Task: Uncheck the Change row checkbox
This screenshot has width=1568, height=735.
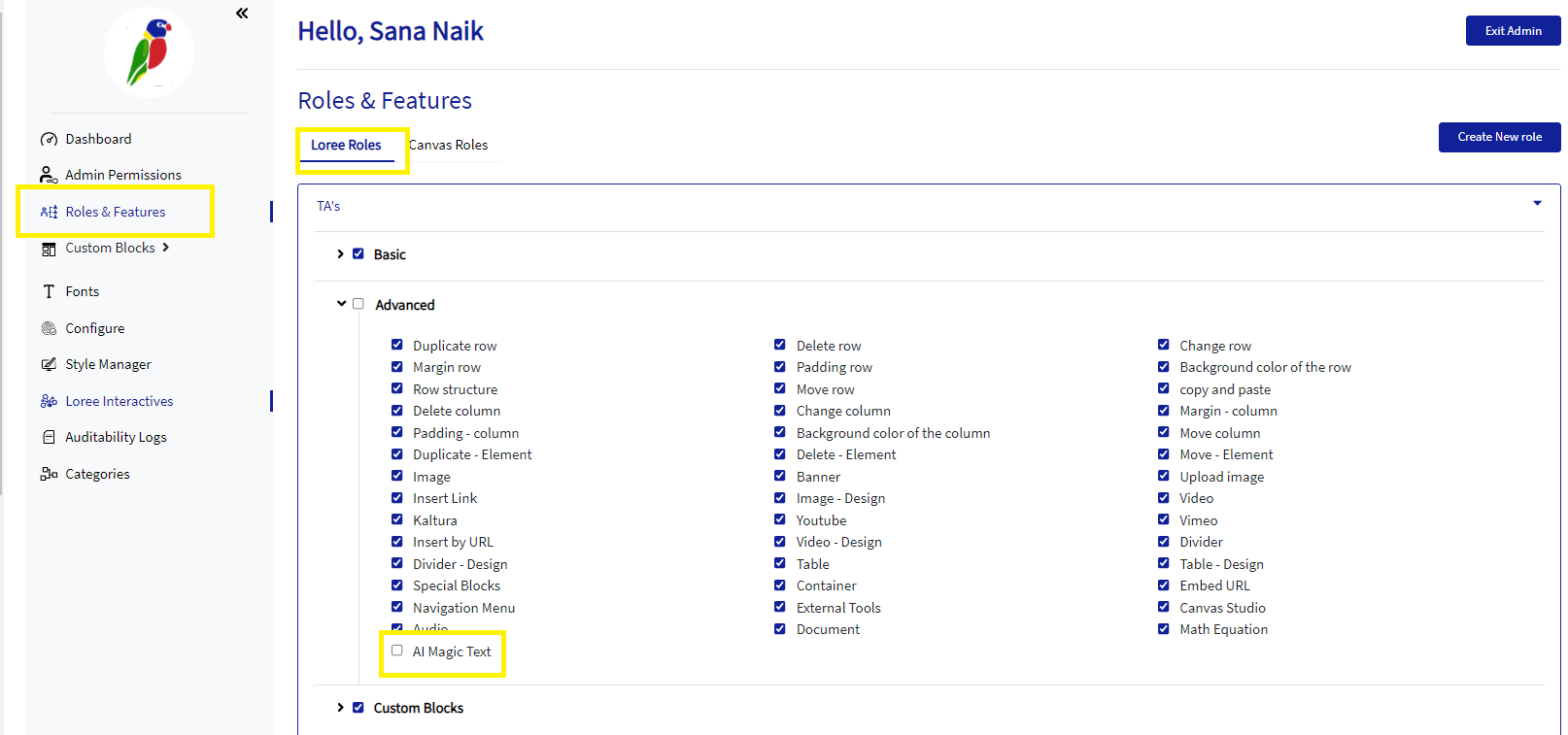Action: pyautogui.click(x=1164, y=345)
